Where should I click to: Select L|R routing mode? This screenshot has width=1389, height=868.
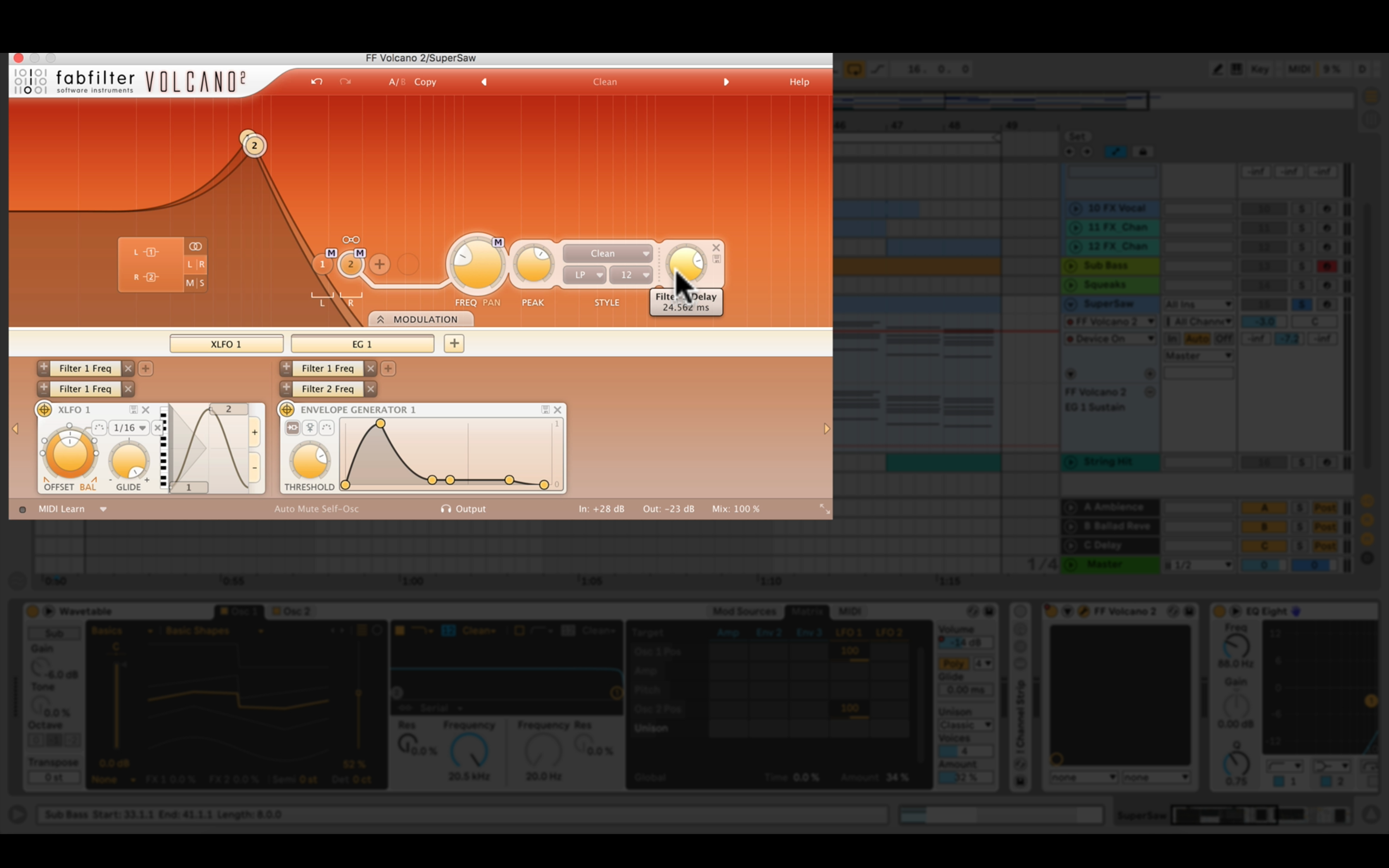(x=195, y=264)
